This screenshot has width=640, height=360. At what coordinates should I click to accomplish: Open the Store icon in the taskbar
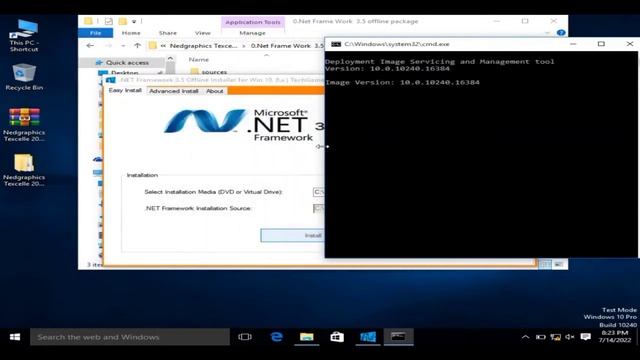click(337, 337)
